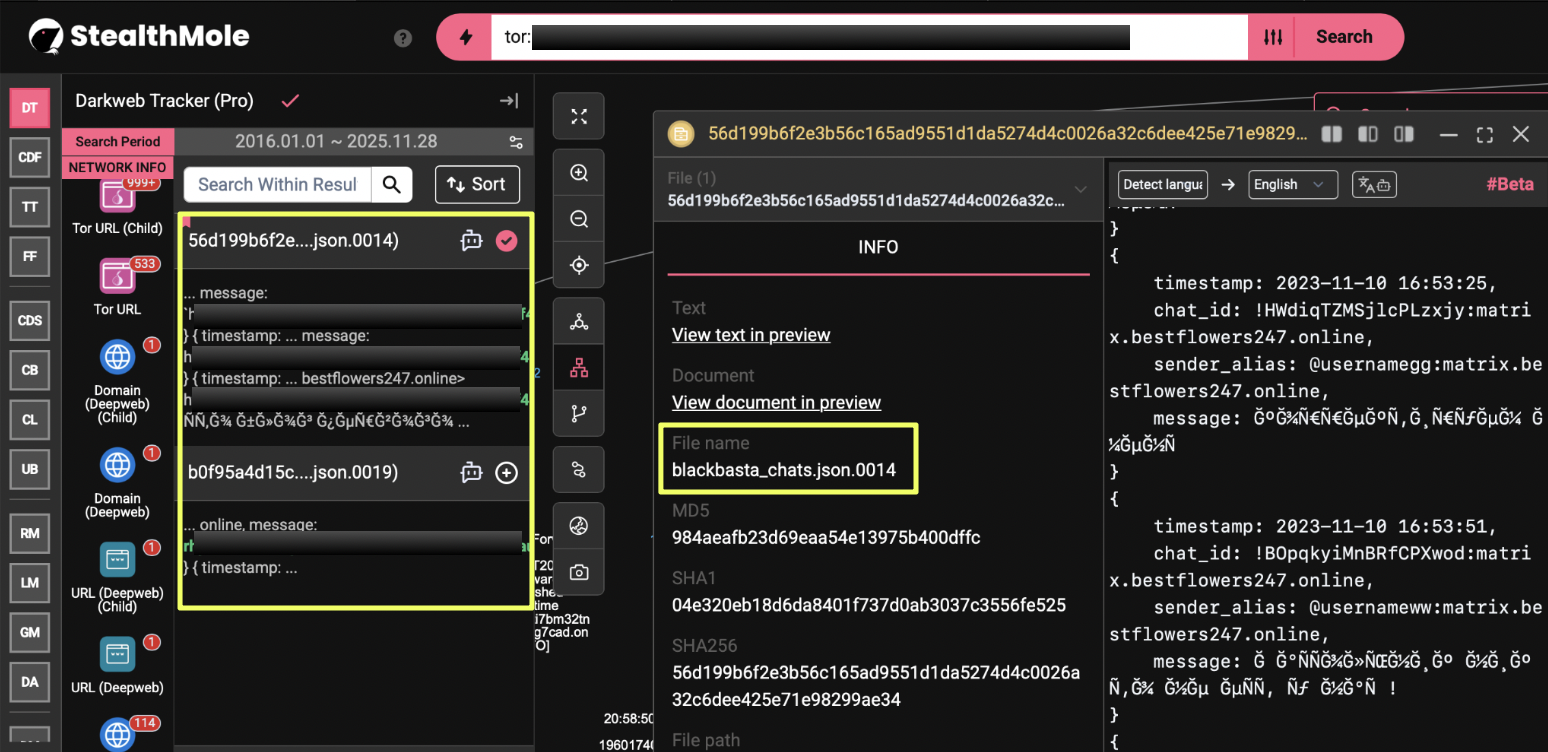The width and height of the screenshot is (1548, 752).
Task: Deselect the checked 56d199b6f2e result
Action: point(507,240)
